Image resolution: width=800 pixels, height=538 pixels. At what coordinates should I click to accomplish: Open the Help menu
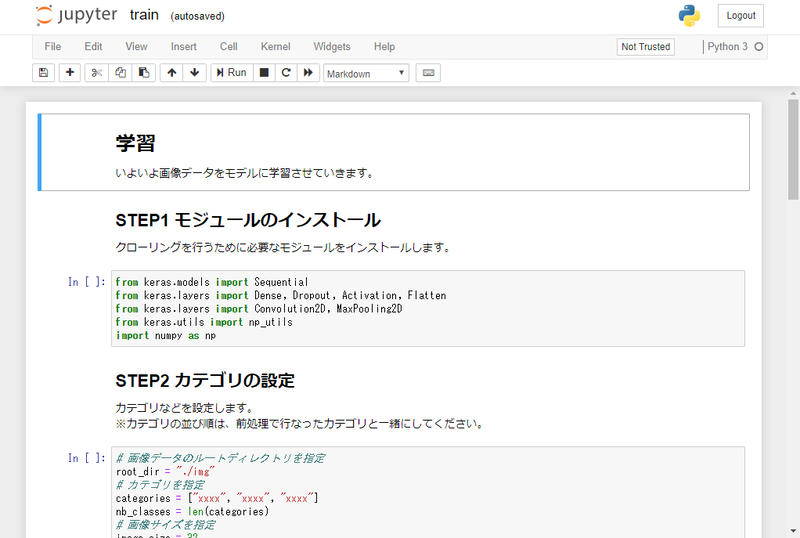[384, 46]
